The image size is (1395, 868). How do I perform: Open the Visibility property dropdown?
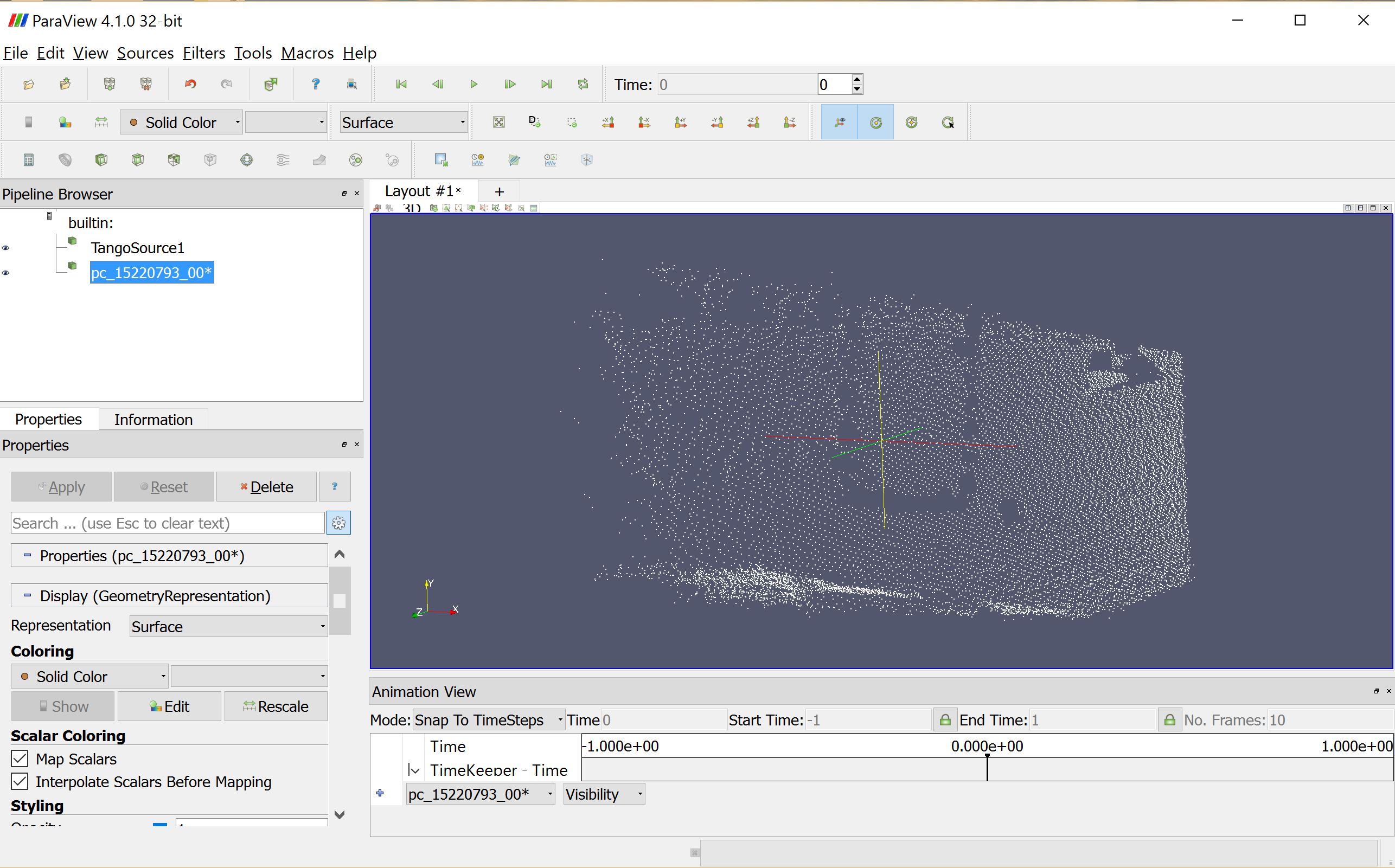point(604,794)
